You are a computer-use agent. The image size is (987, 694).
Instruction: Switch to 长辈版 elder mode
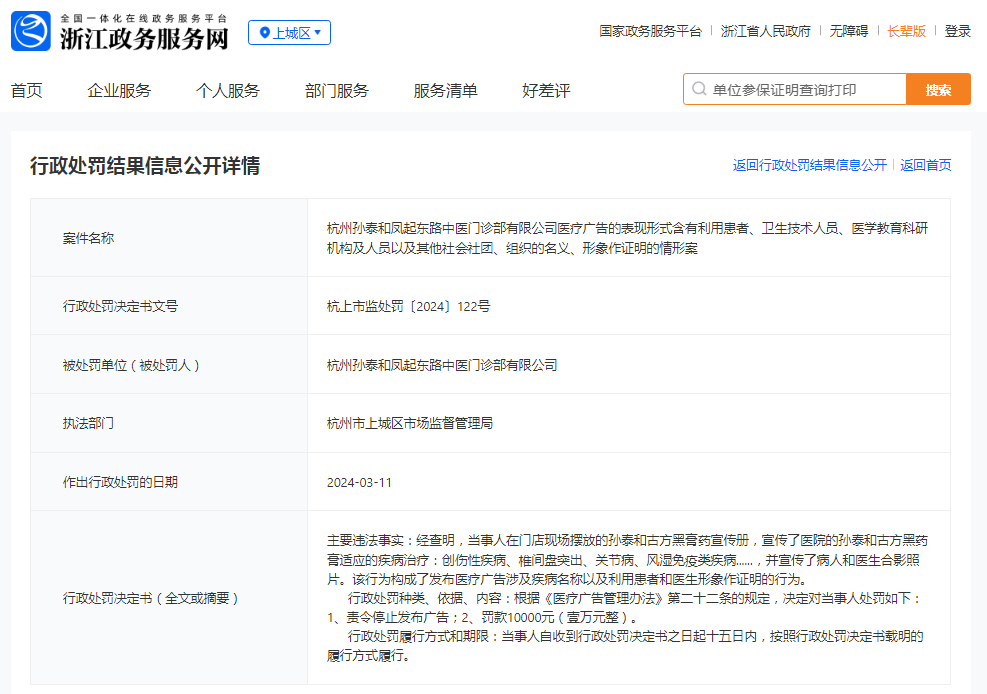pyautogui.click(x=906, y=31)
